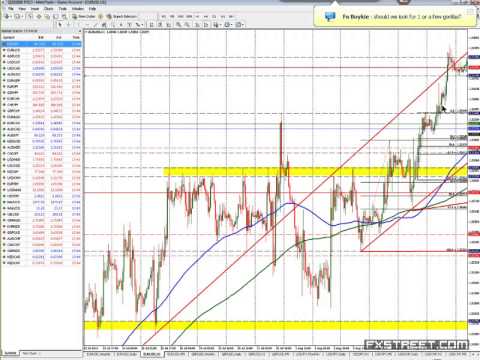This screenshot has width=480, height=360.
Task: Switch chart to candlestick display
Action: click(160, 25)
